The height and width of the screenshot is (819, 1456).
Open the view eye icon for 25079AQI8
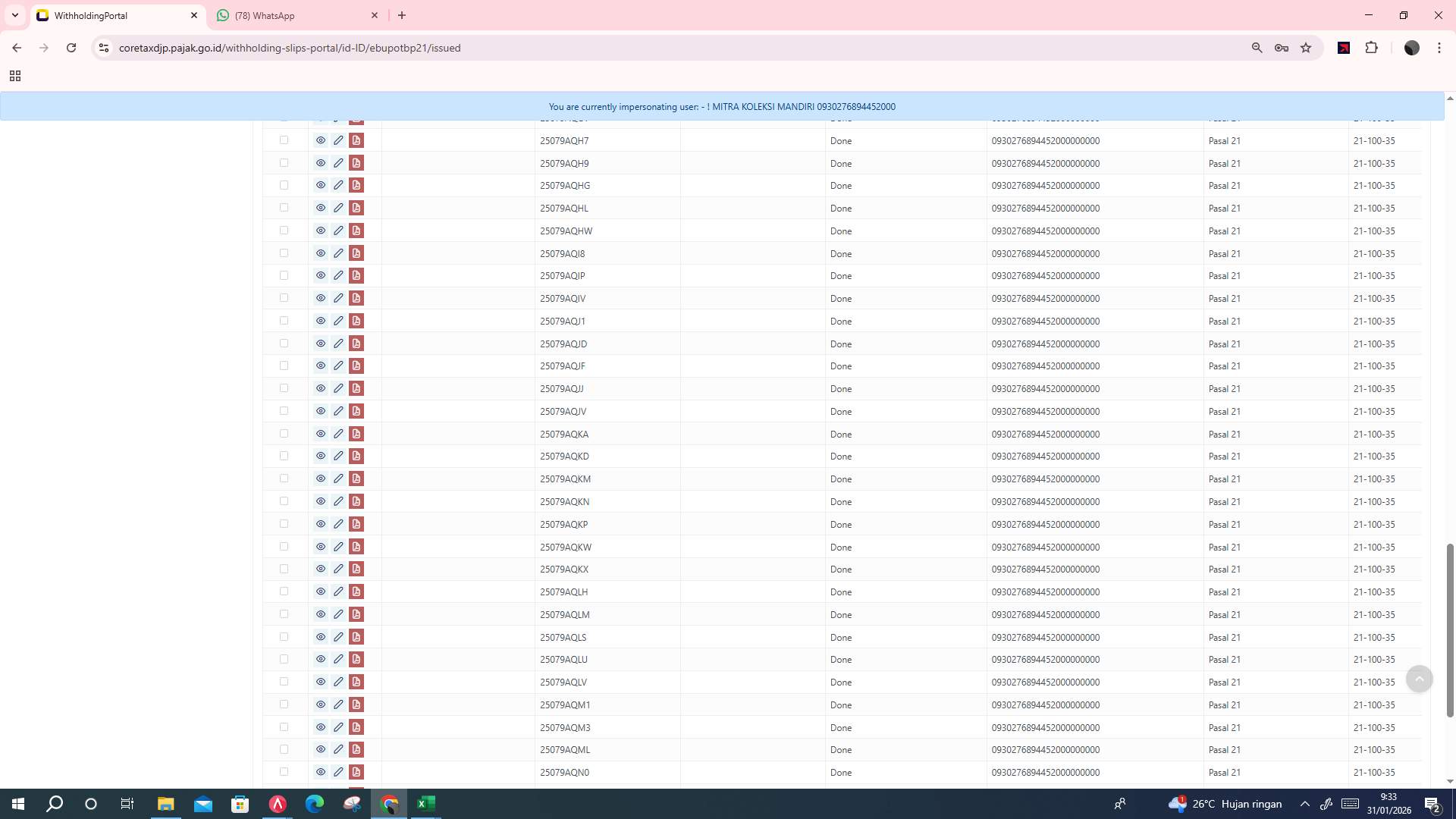(x=321, y=253)
